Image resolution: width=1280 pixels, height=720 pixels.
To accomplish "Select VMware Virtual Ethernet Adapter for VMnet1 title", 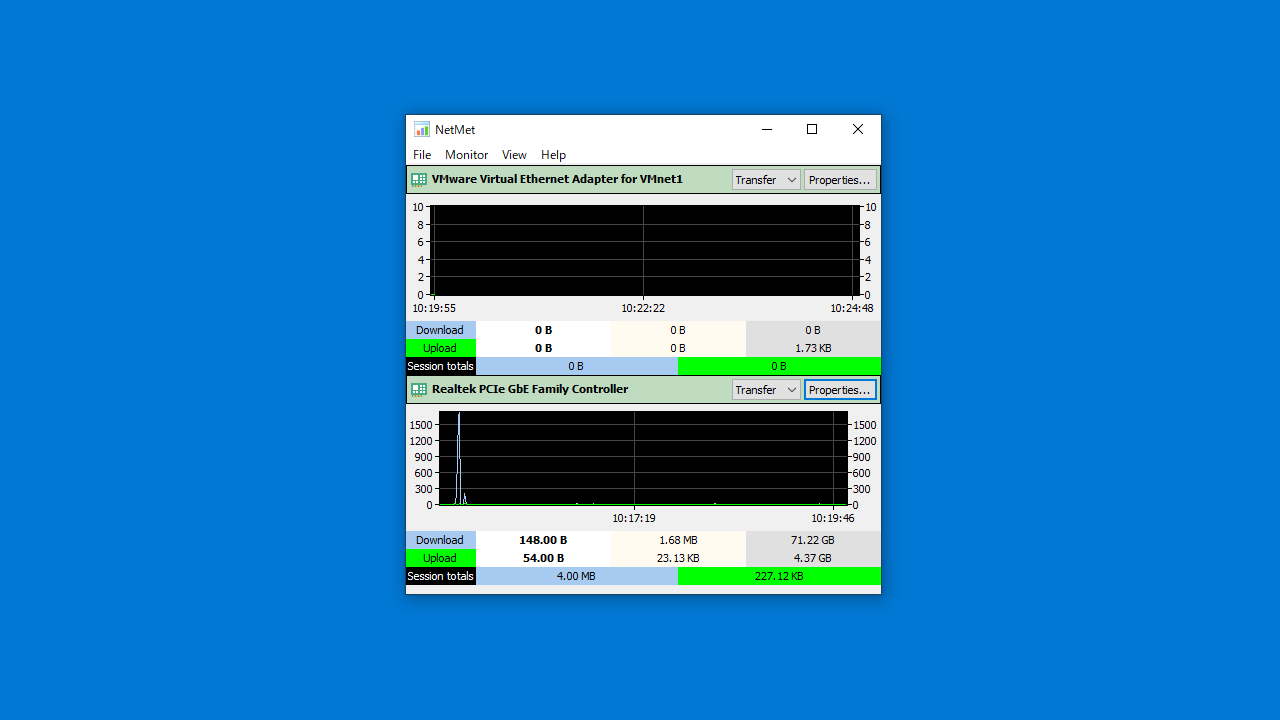I will [557, 179].
